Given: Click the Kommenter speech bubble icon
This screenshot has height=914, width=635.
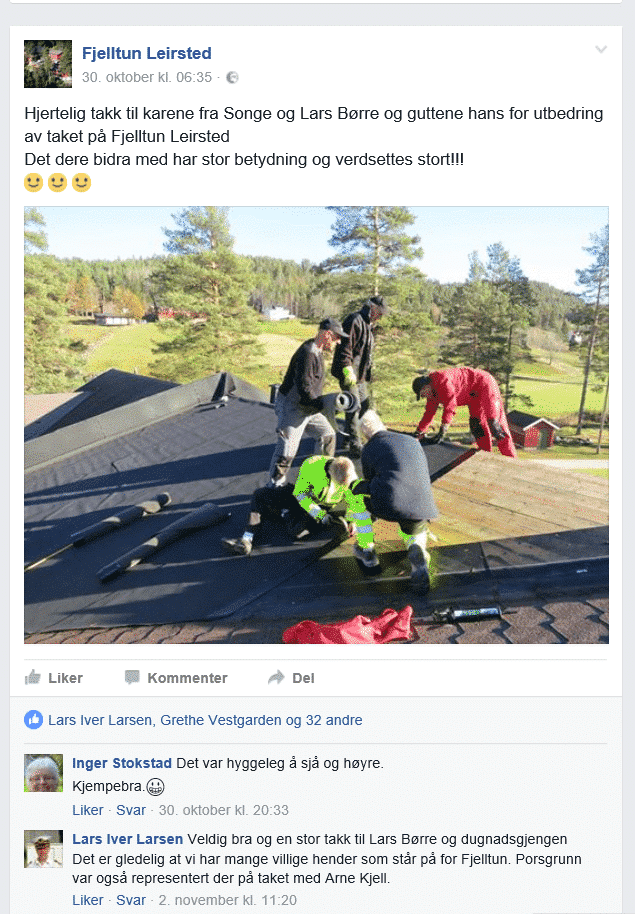Looking at the screenshot, I should [x=132, y=677].
